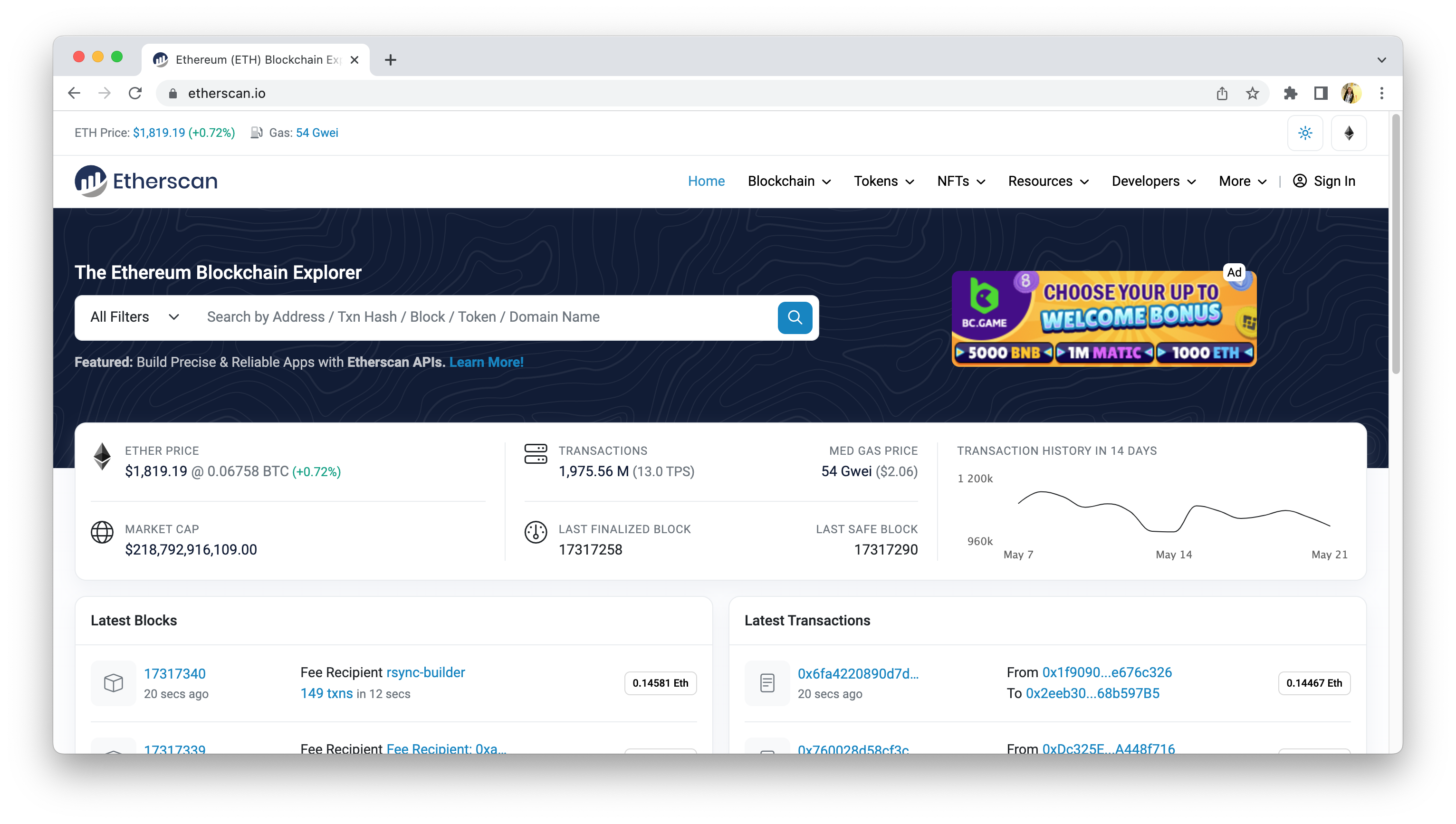
Task: Click the blue search magnifier button
Action: [x=795, y=317]
